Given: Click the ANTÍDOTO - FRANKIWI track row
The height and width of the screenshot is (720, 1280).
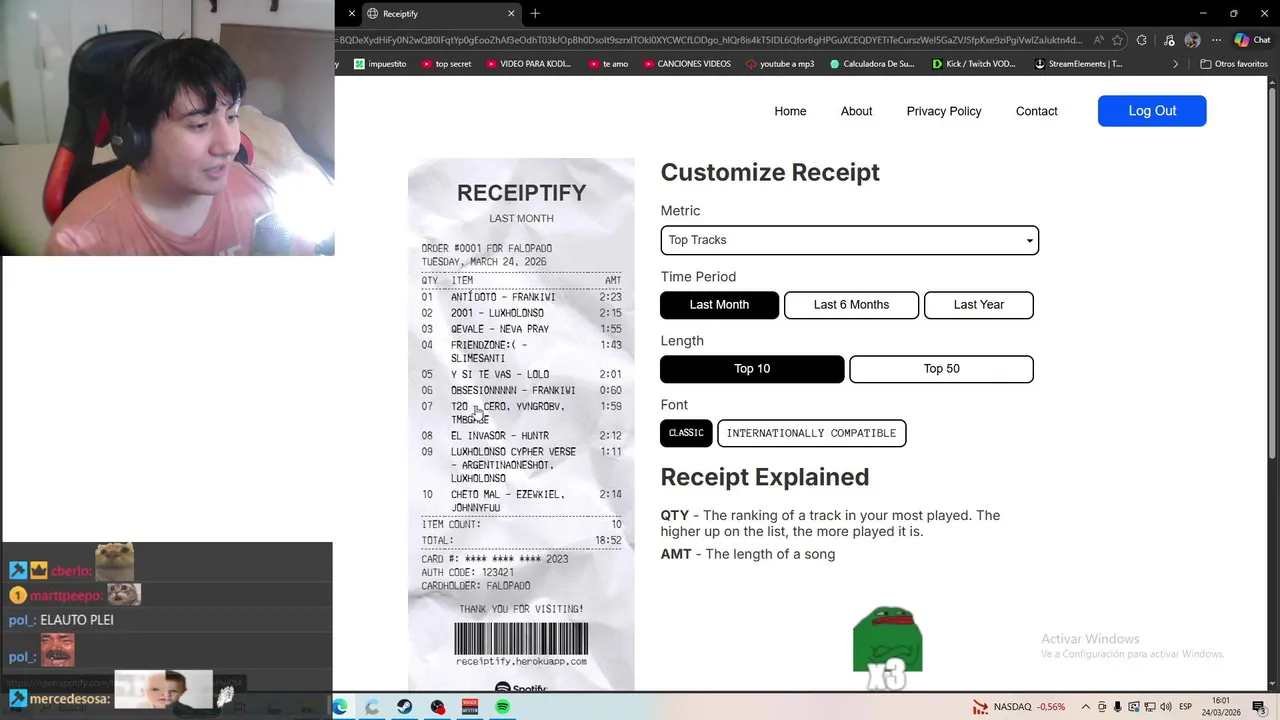Looking at the screenshot, I should point(521,297).
